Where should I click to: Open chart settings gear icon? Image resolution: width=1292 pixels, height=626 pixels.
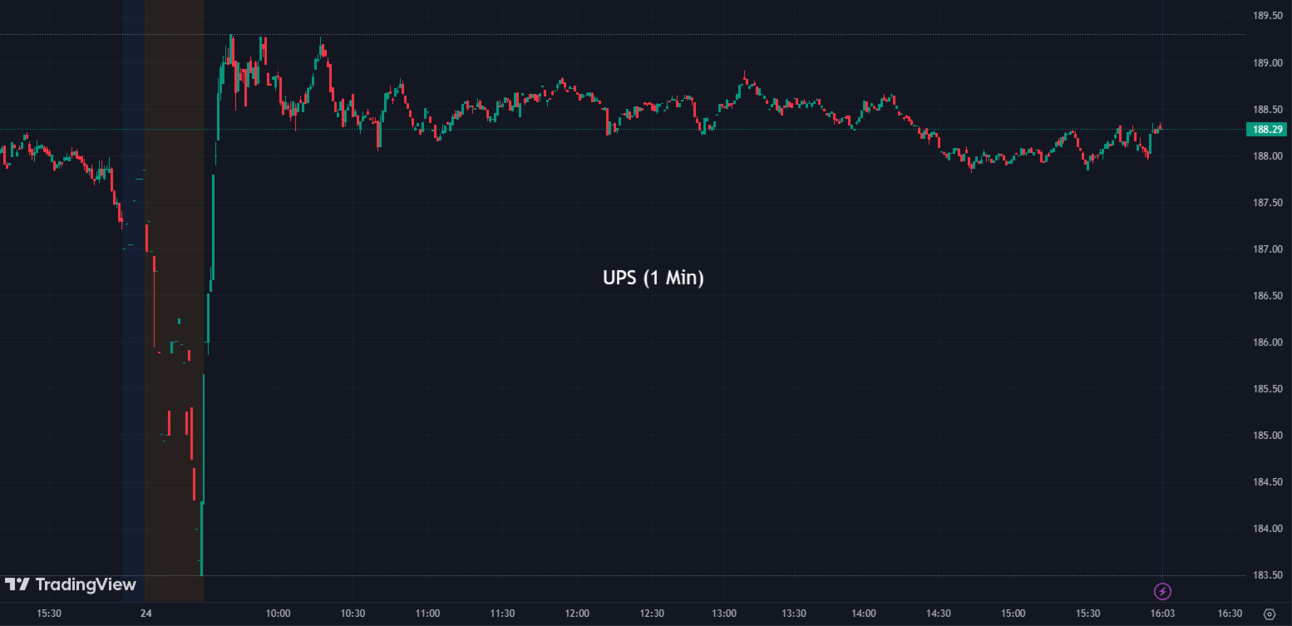[1269, 614]
